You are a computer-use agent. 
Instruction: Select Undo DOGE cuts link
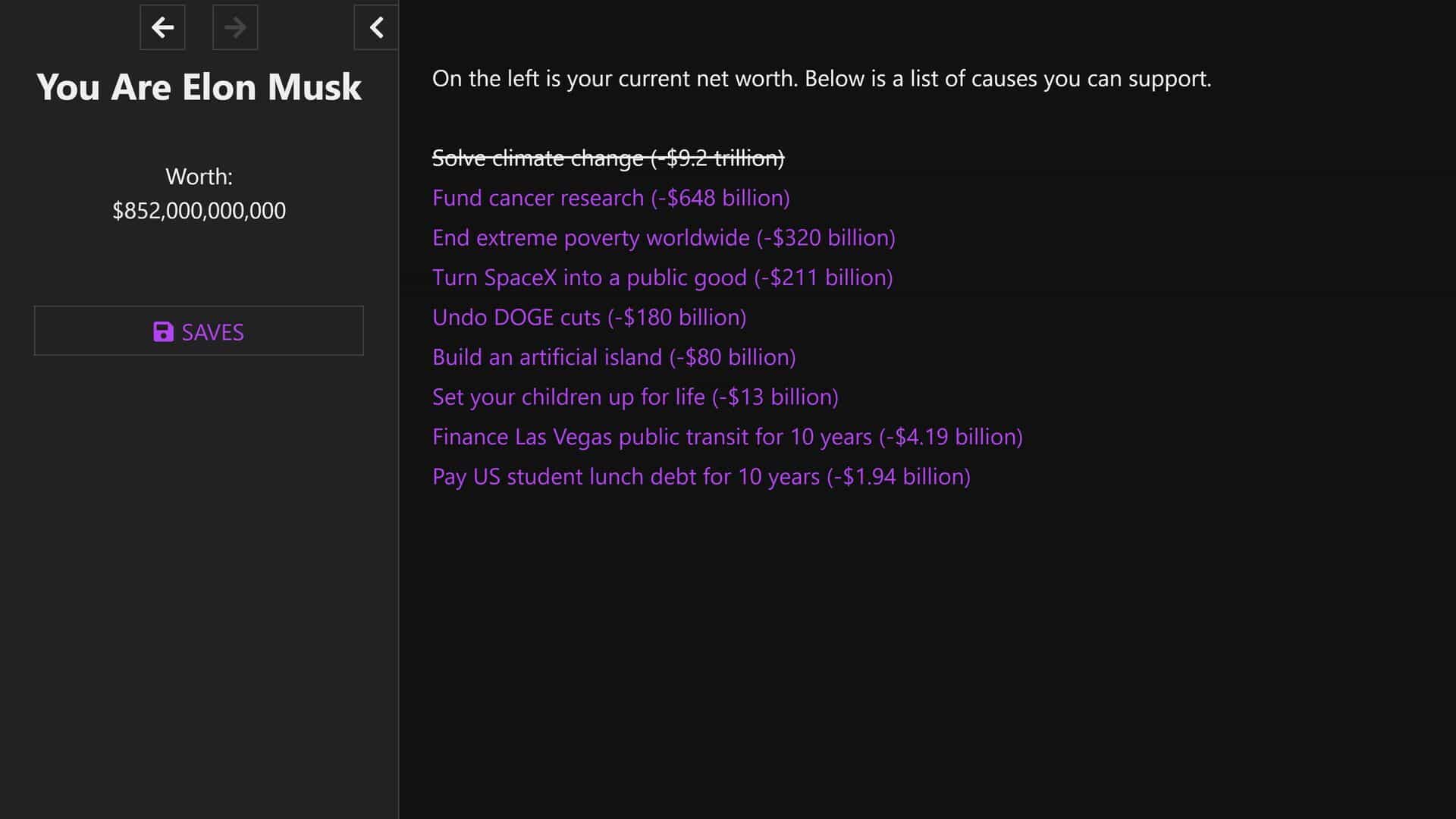click(x=589, y=318)
